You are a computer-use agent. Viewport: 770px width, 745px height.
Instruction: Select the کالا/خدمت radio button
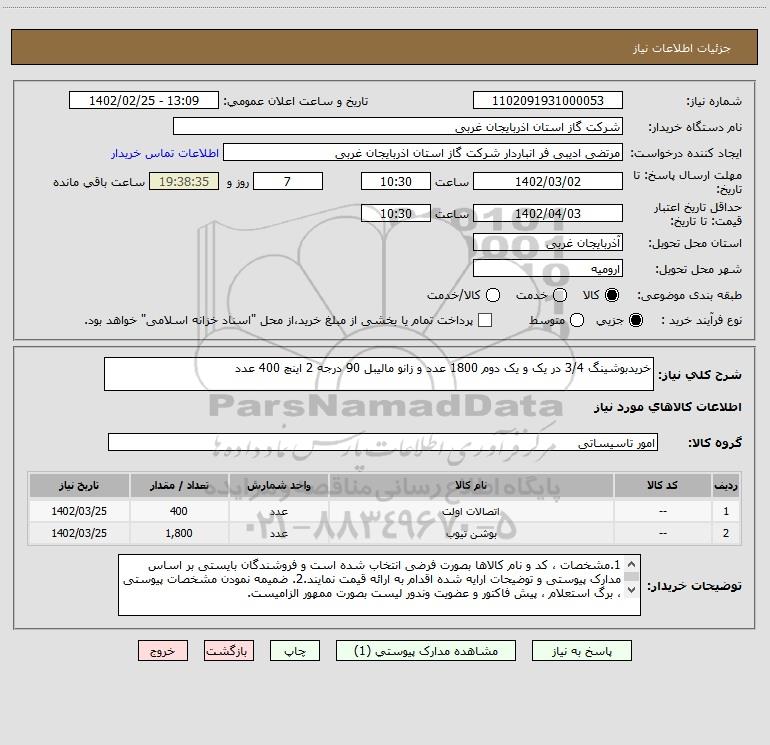coord(493,295)
